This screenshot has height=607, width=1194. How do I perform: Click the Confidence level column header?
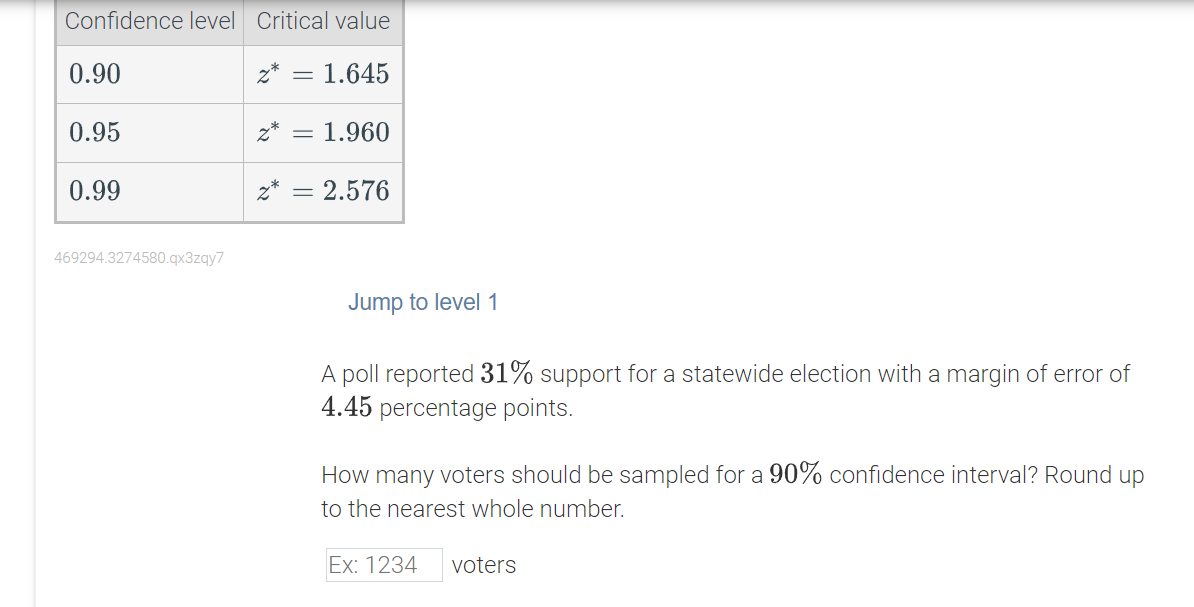(x=150, y=21)
